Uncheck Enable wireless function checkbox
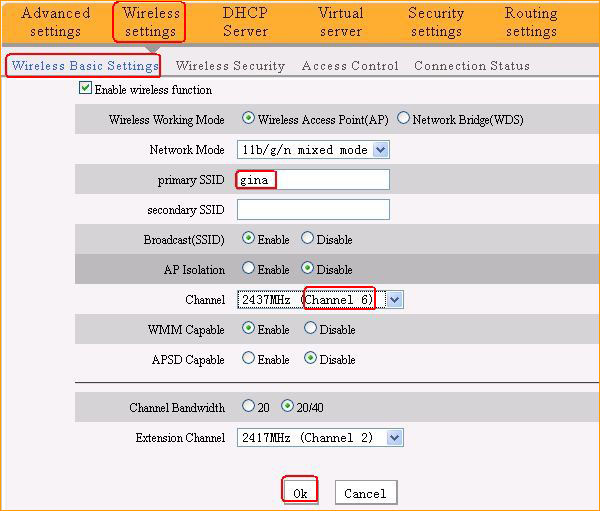Screen dimensions: 600x511 [x=85, y=89]
